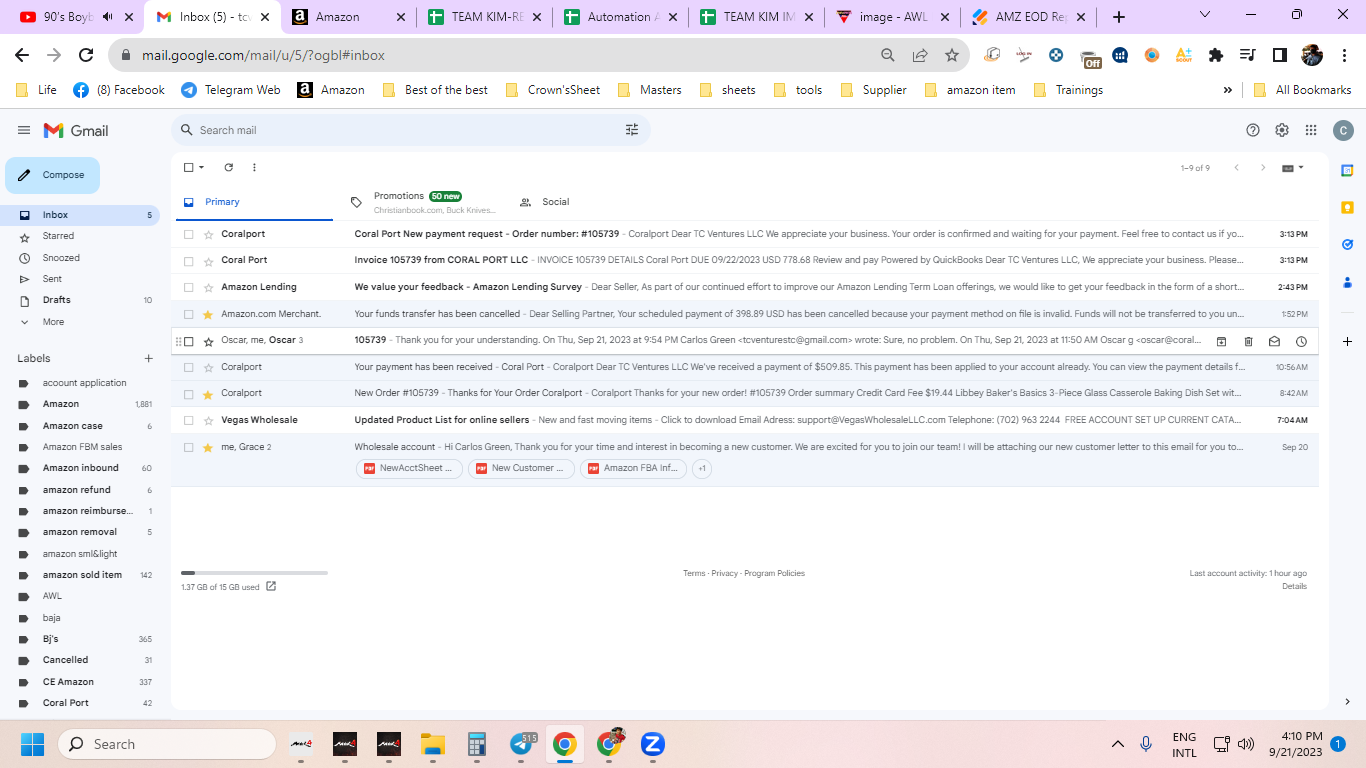Unstar the Amazon.com Merchant email
Image resolution: width=1366 pixels, height=768 pixels.
coord(208,314)
